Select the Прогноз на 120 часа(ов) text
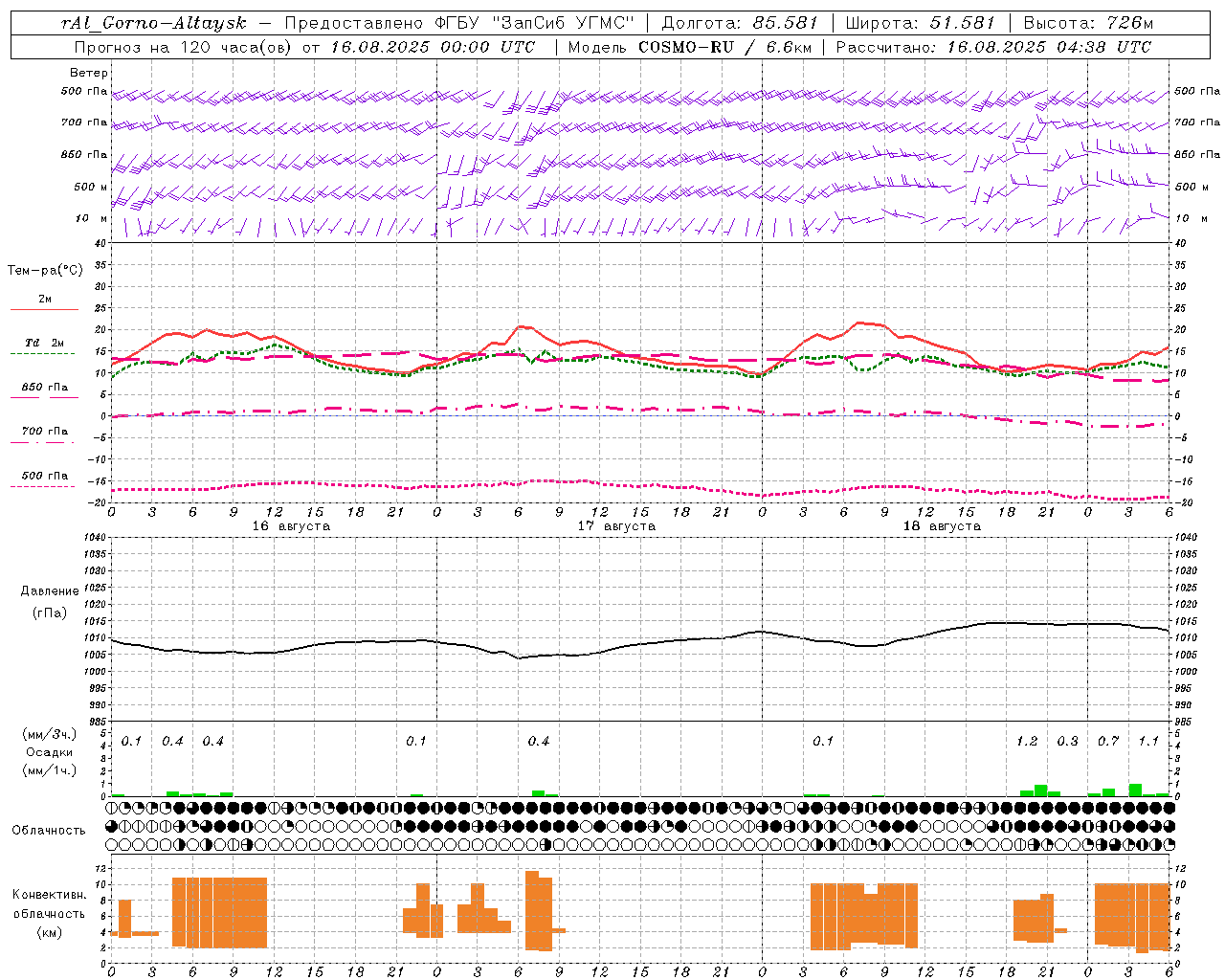The width and height of the screenshot is (1225, 980). click(185, 47)
